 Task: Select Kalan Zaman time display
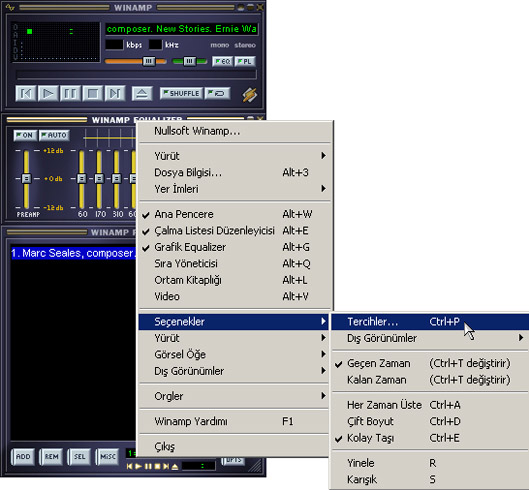tap(430, 380)
